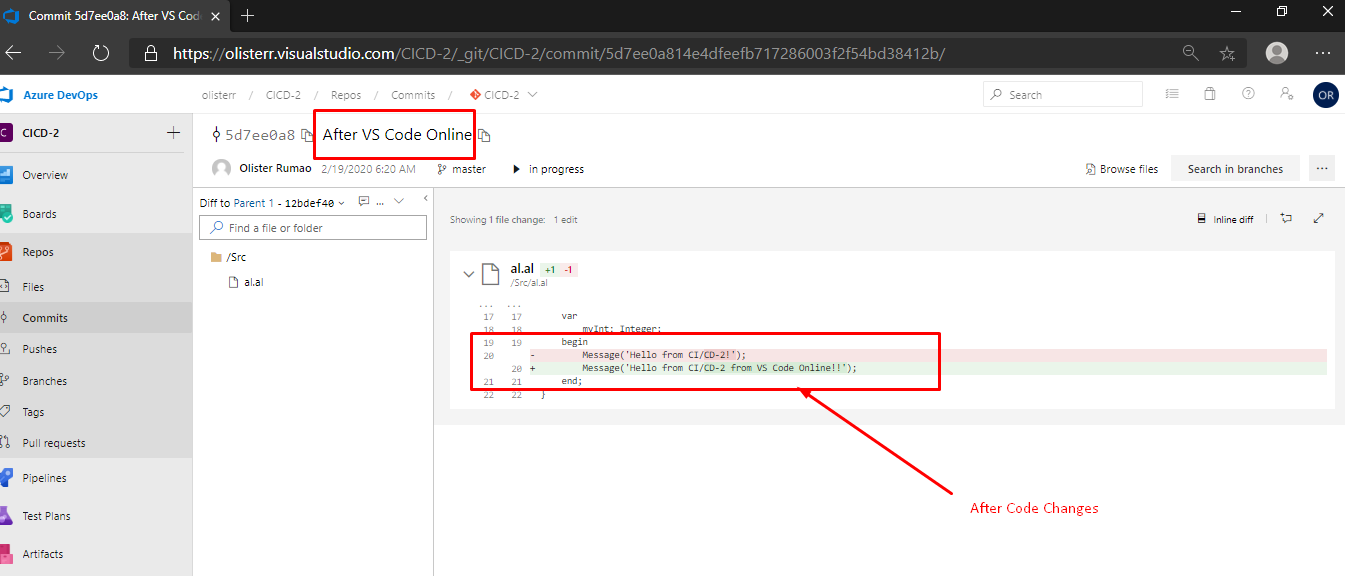This screenshot has width=1345, height=576.
Task: Click the -1 removed lines badge
Action: (x=568, y=270)
